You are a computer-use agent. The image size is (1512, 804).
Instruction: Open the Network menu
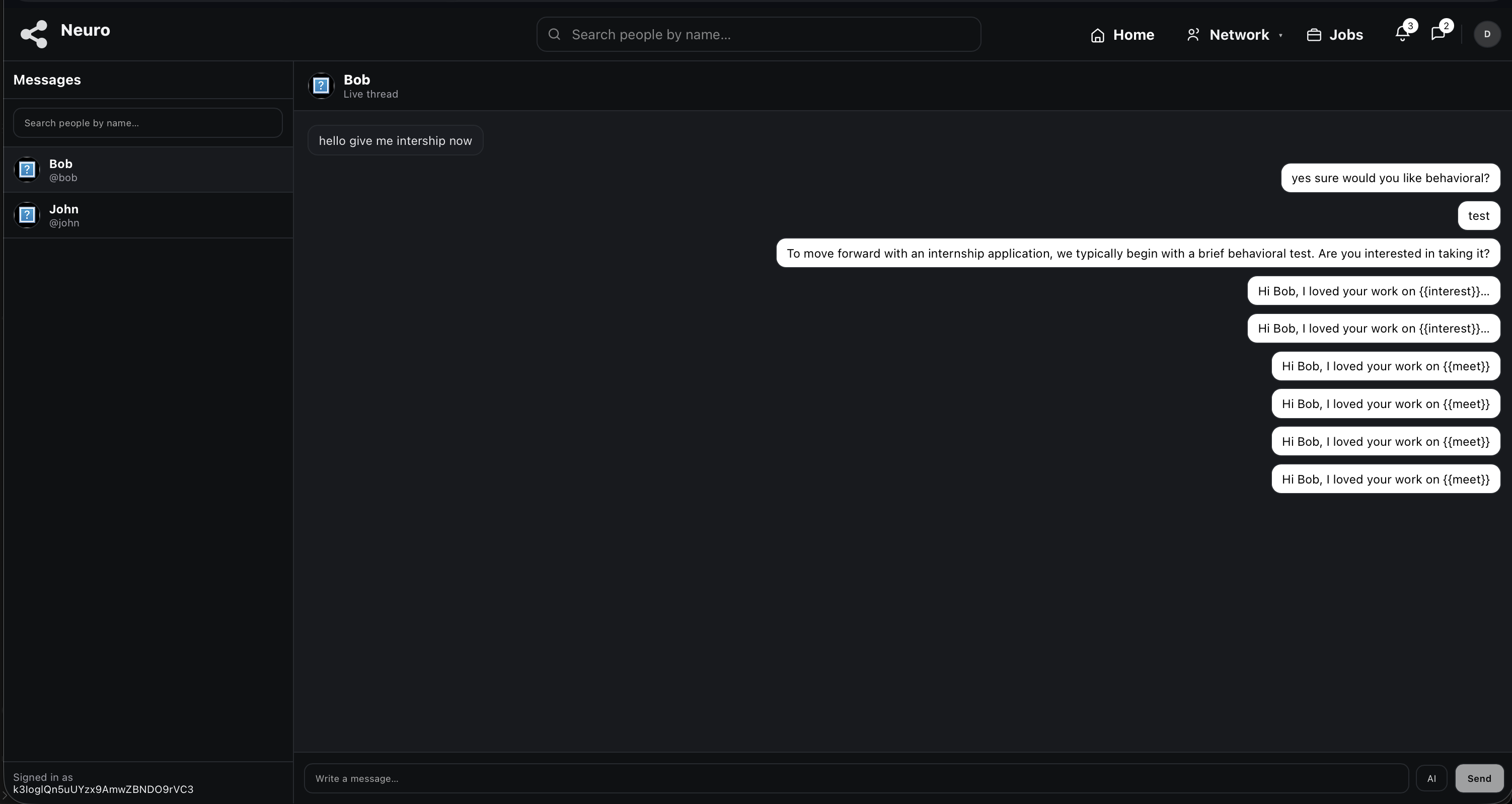click(x=1239, y=35)
